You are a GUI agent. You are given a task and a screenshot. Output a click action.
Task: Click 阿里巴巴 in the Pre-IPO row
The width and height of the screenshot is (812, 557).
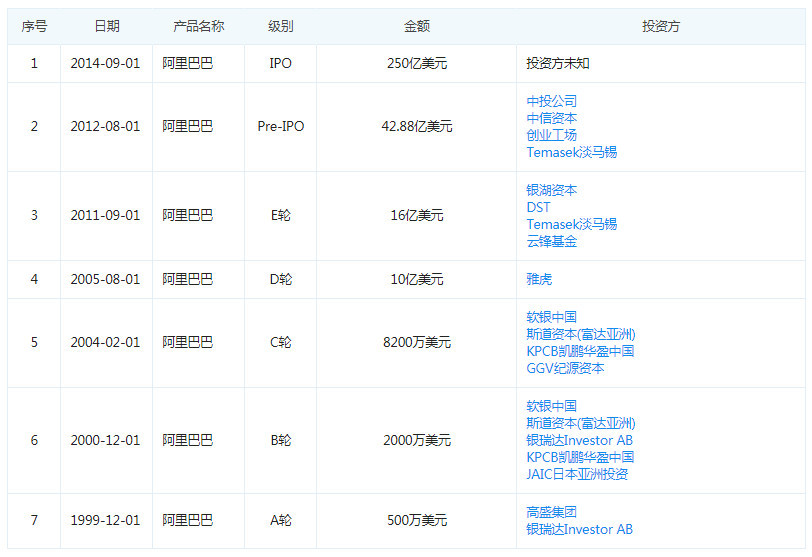coord(187,126)
